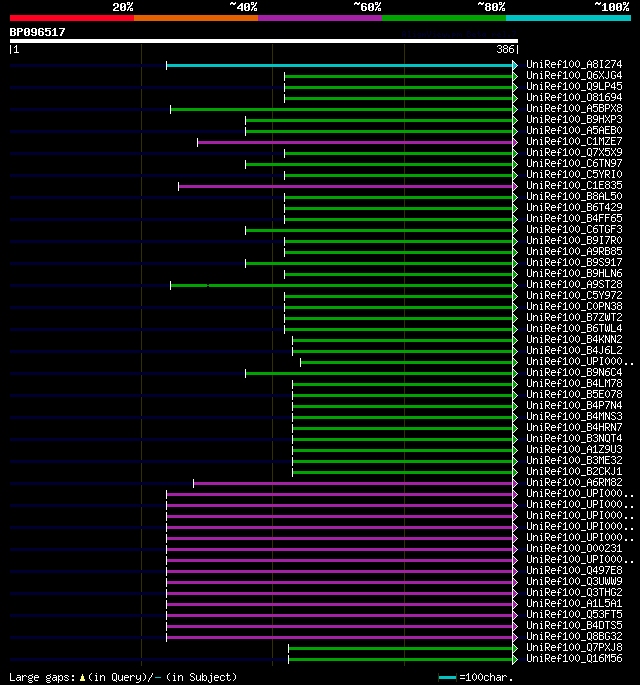Image resolution: width=640 pixels, height=685 pixels.
Task: Open hit UniRef100_A8I274
Action: tap(574, 65)
